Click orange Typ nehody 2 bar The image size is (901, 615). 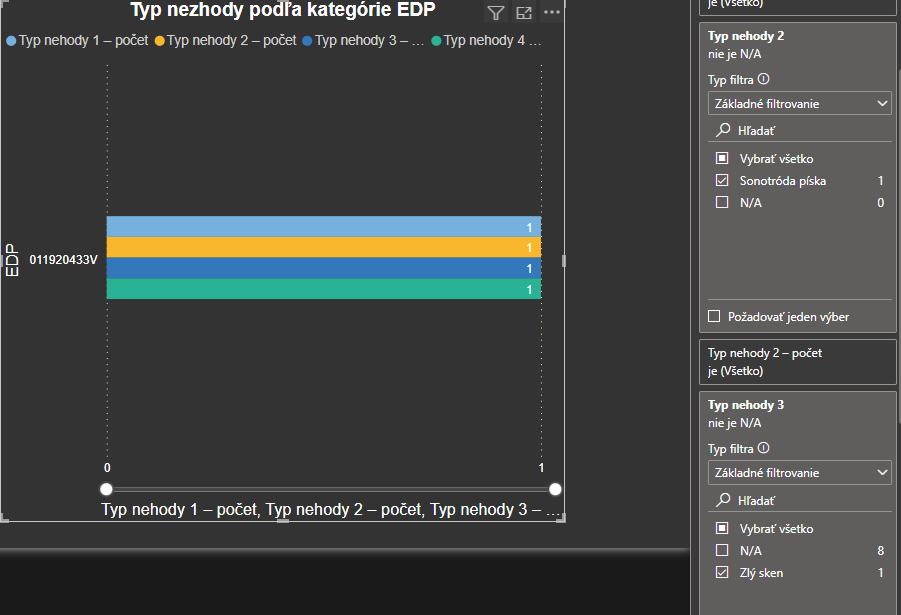click(324, 247)
